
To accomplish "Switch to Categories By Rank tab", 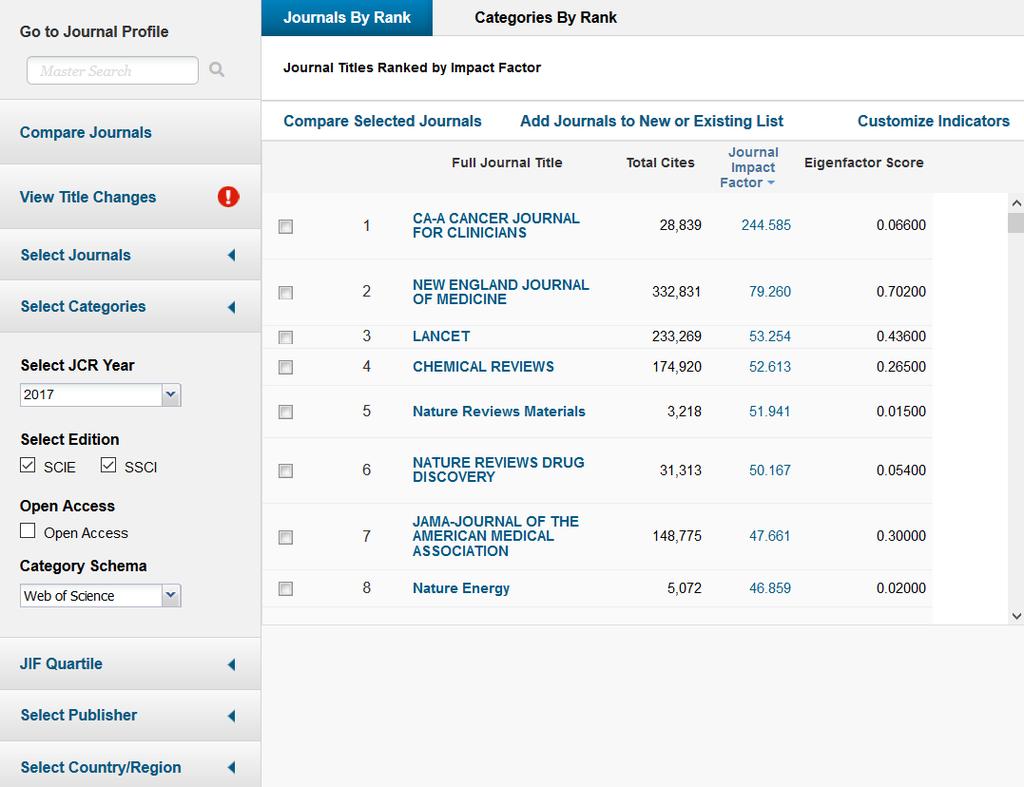I will tap(545, 18).
